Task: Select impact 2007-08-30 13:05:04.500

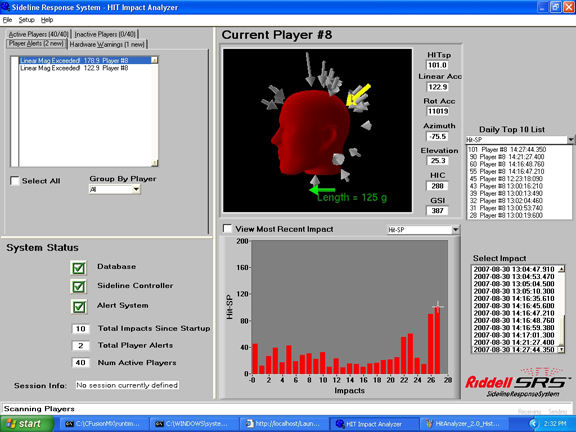Action: point(514,284)
